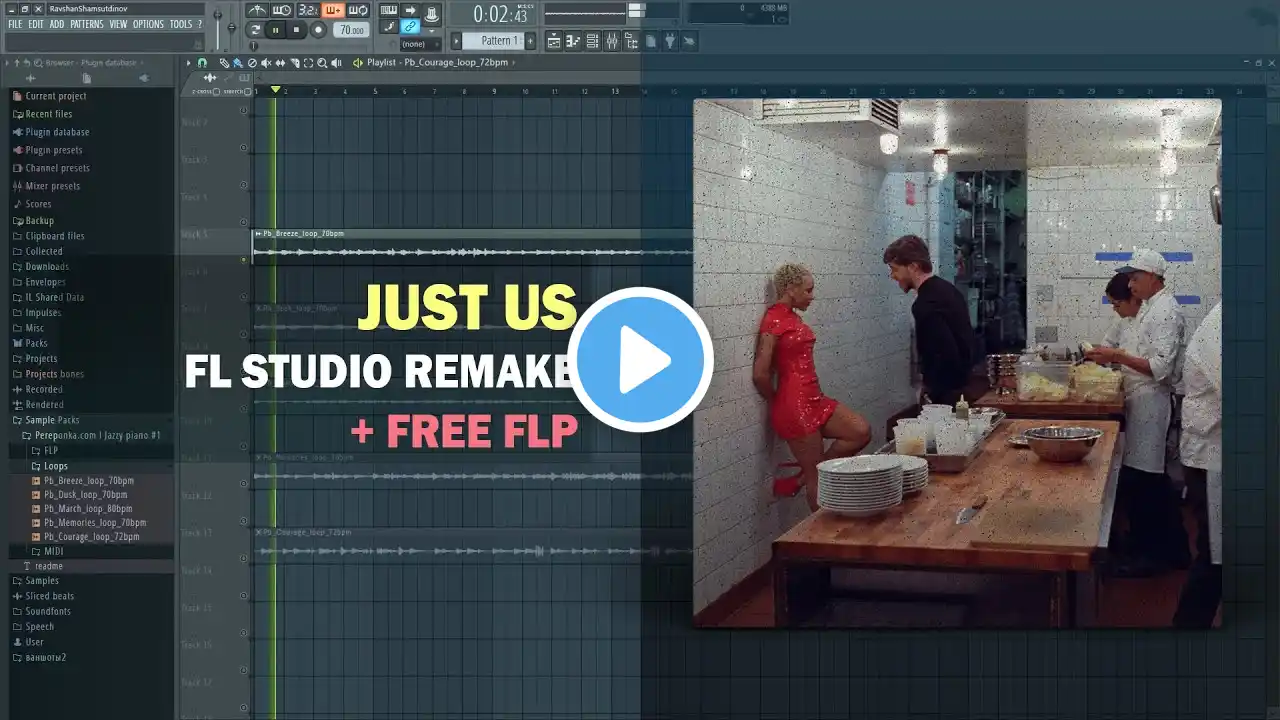Open the Playlist view icon
Viewport: 1280px width, 720px height.
pos(554,41)
